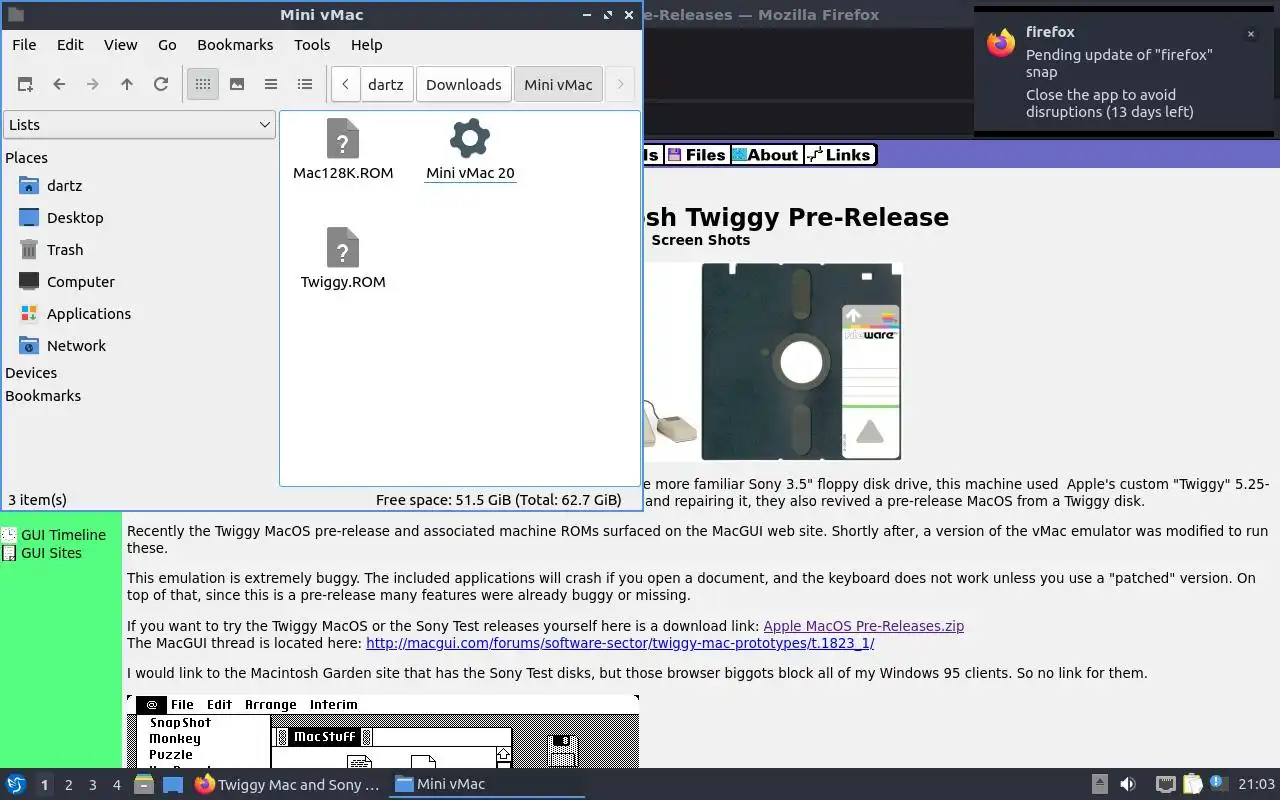Switch to detailed list view
This screenshot has height=800, width=1280.
[305, 85]
